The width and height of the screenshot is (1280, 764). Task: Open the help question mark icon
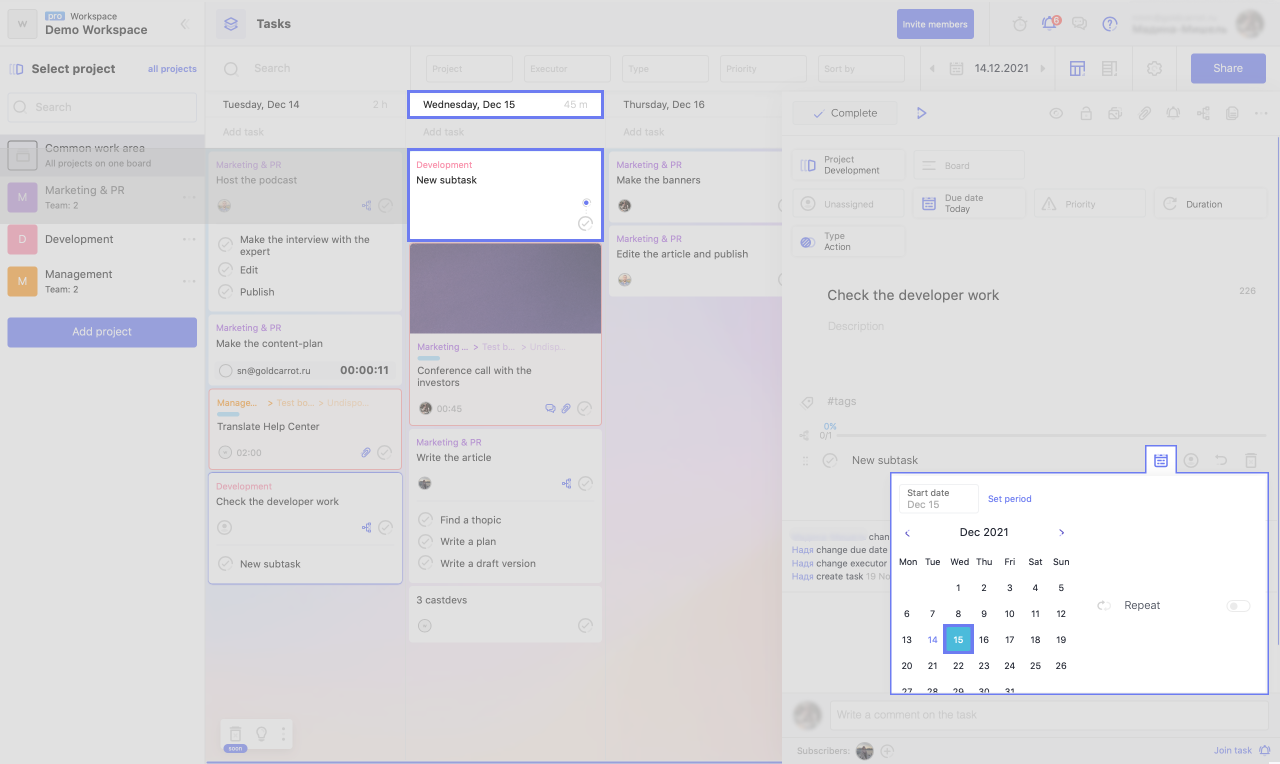[1109, 24]
